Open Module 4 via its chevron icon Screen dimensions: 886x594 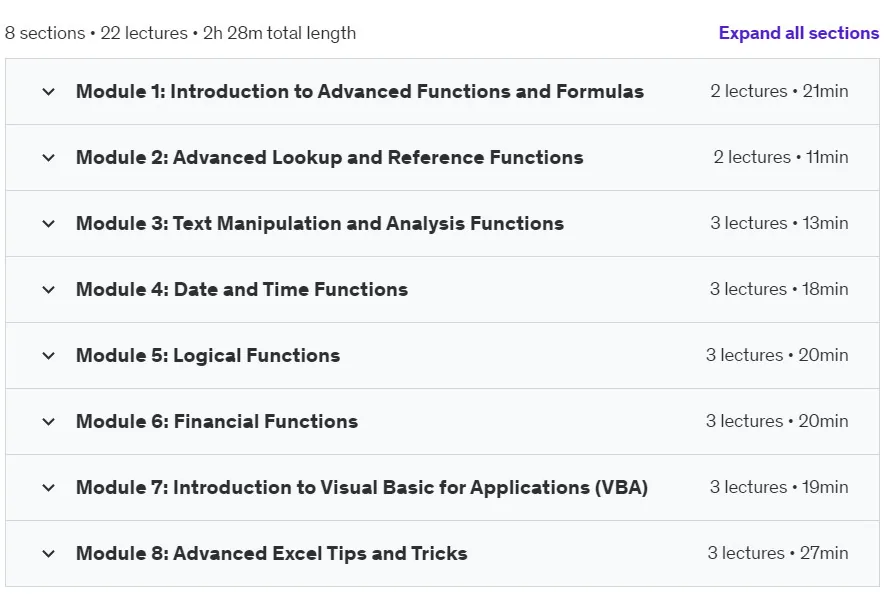[x=49, y=290]
